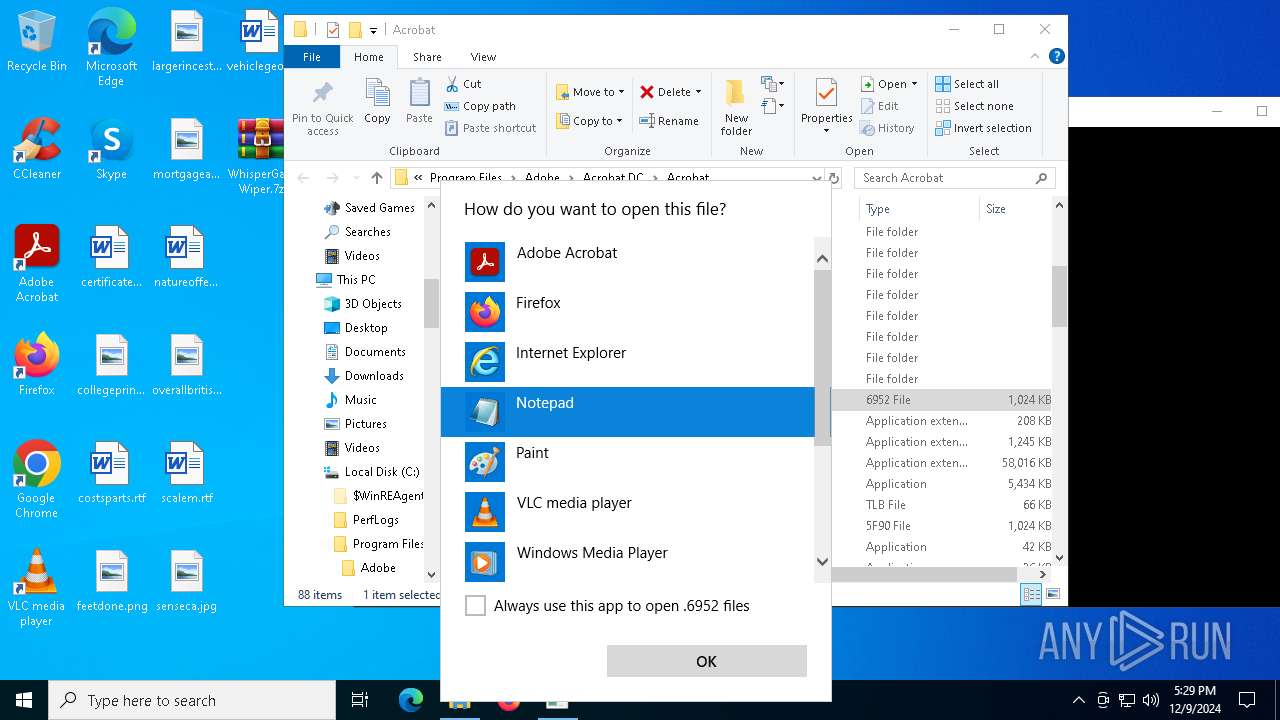Click Paste shortcut in the ribbon

pos(490,128)
